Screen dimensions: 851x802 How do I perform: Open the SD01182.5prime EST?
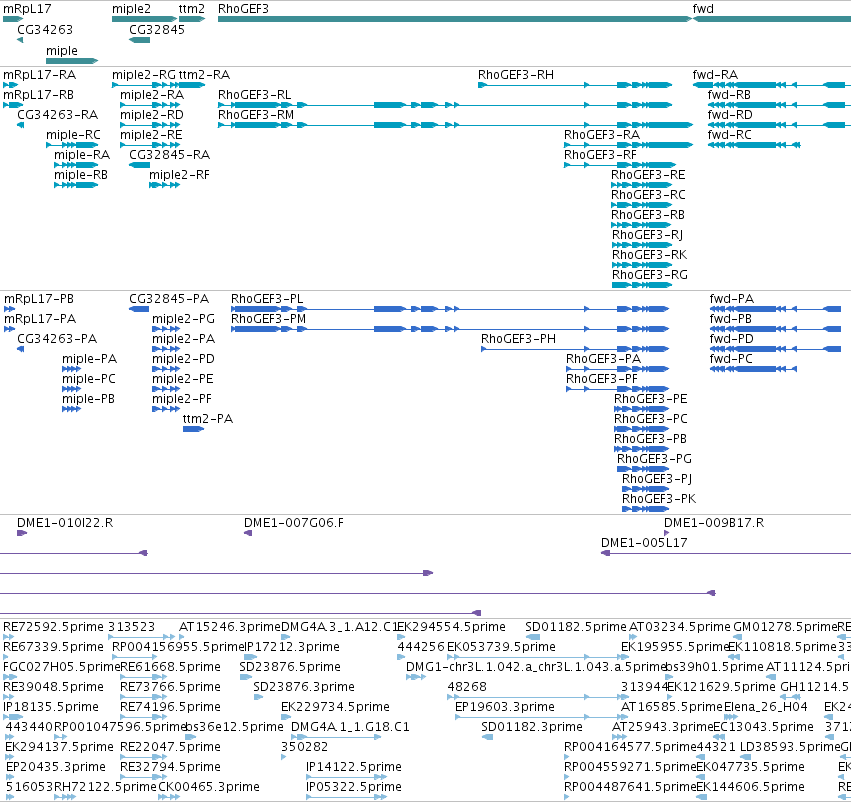533,637
